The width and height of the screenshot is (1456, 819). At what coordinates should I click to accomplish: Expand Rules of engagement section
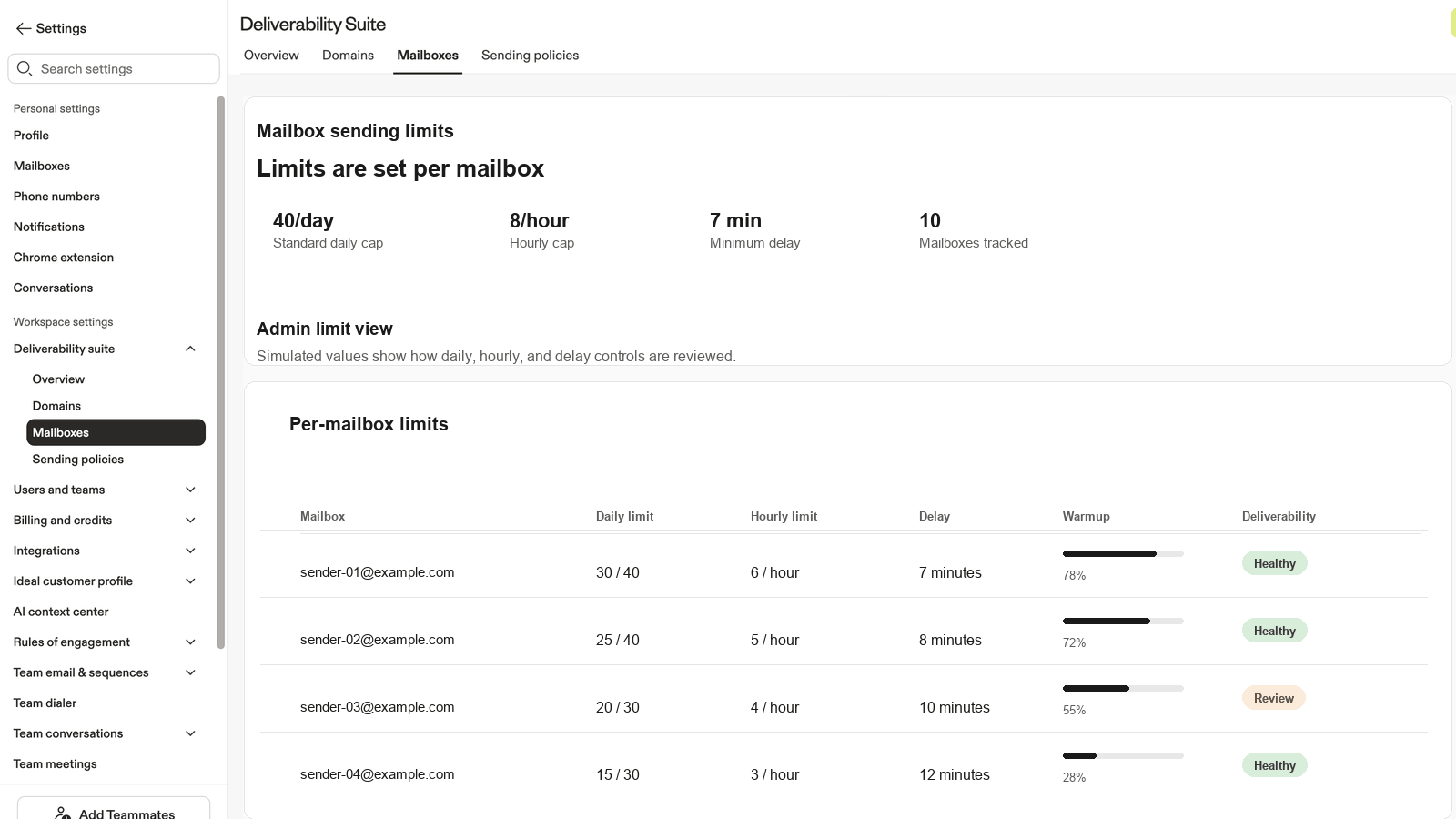[x=190, y=642]
